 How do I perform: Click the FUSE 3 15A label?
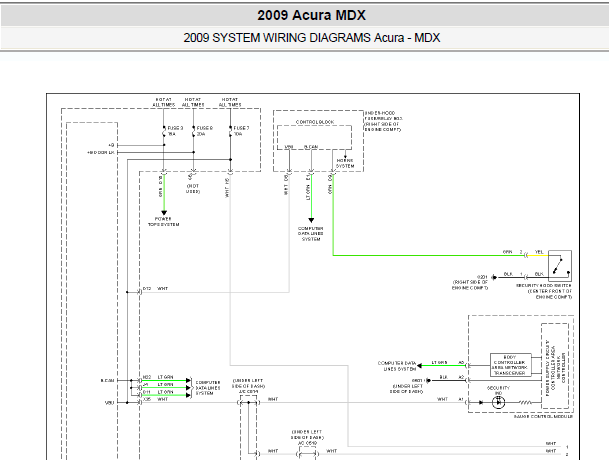click(x=175, y=131)
